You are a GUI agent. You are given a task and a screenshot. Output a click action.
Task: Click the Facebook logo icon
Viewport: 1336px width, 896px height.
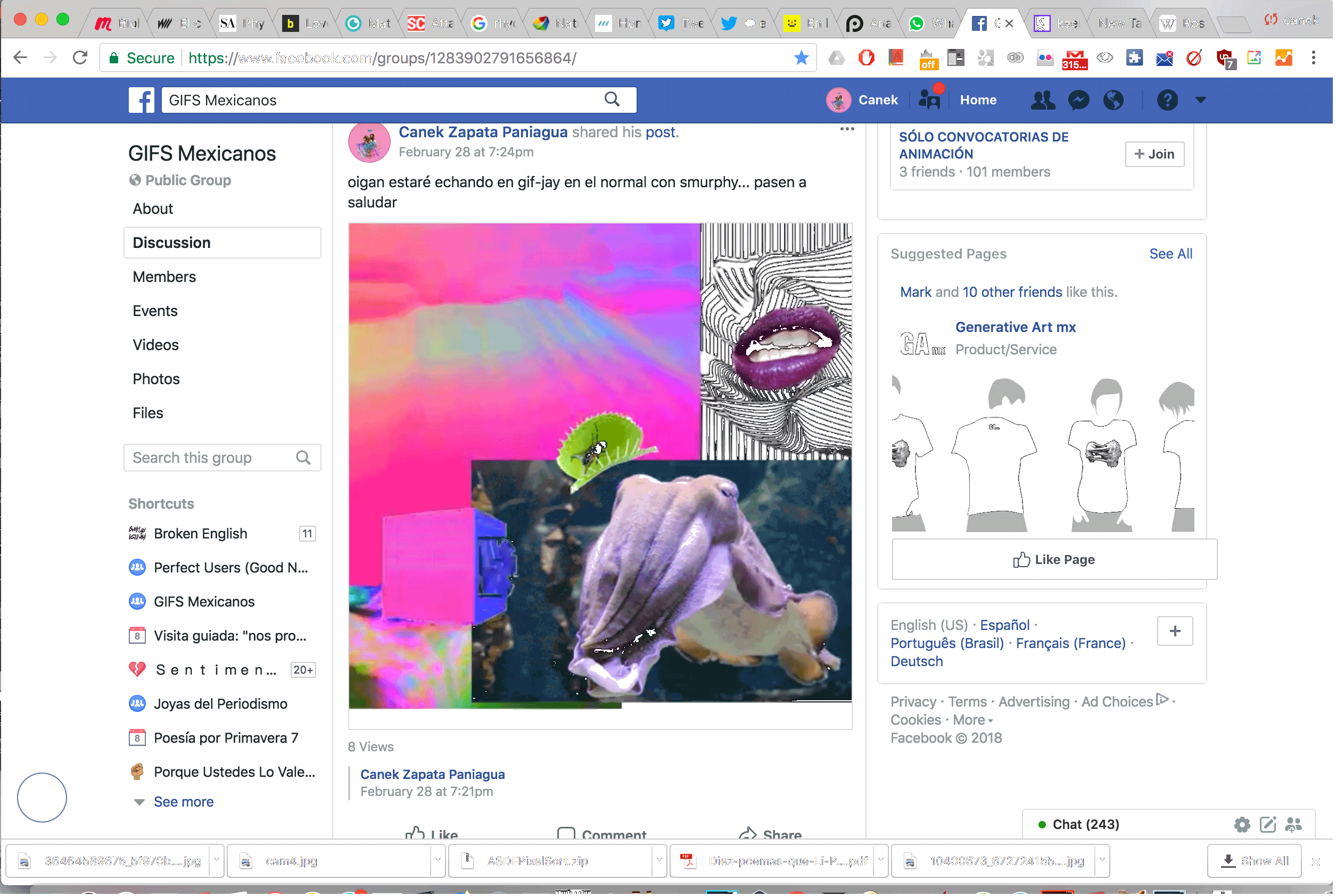(x=141, y=101)
